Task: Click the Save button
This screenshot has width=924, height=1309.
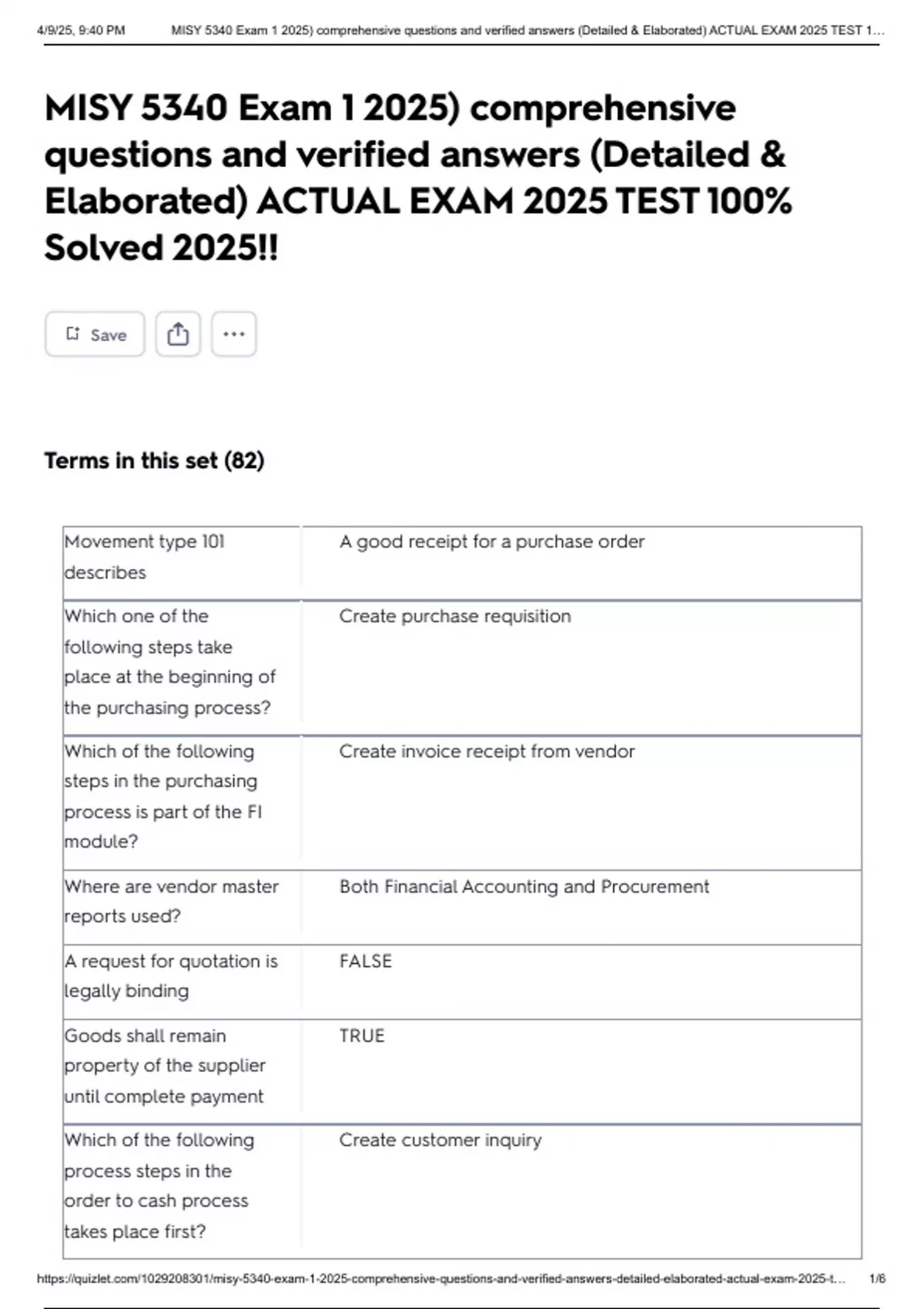Action: pos(95,334)
